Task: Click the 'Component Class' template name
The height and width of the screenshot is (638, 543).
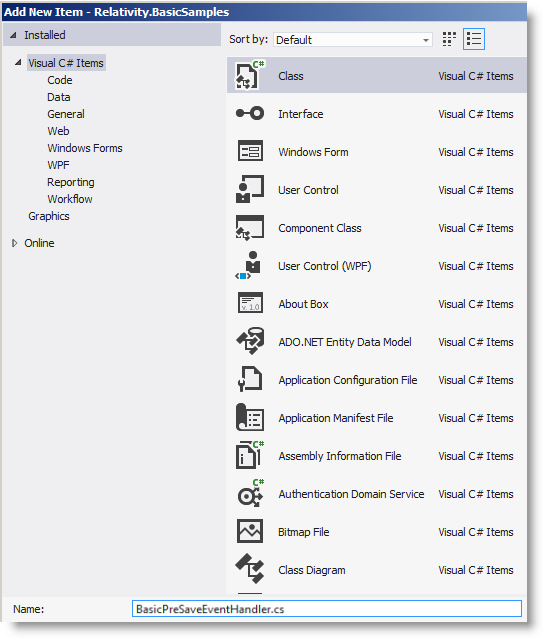Action: [x=320, y=228]
